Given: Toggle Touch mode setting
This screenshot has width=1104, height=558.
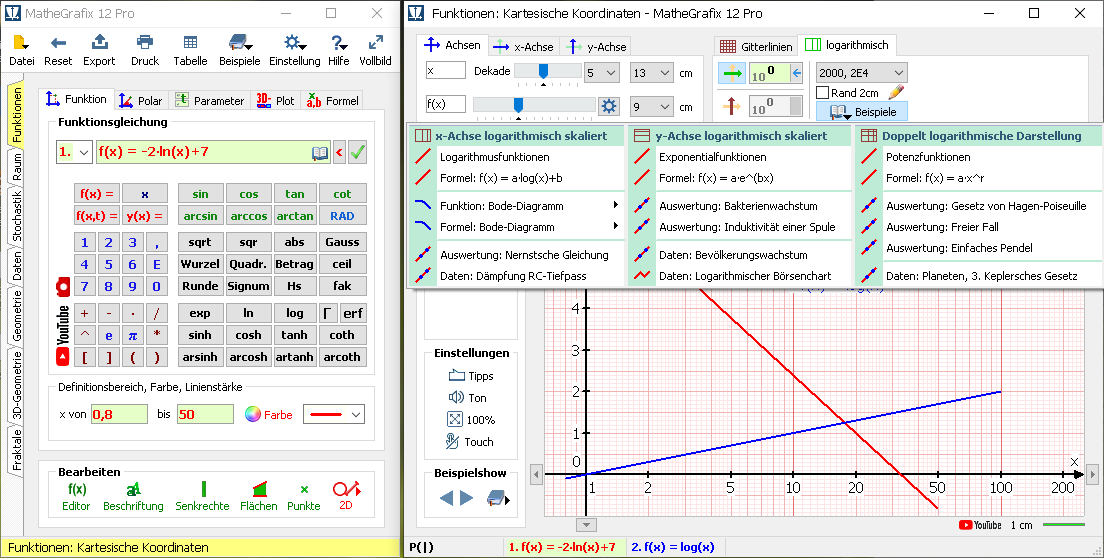Looking at the screenshot, I should (470, 442).
